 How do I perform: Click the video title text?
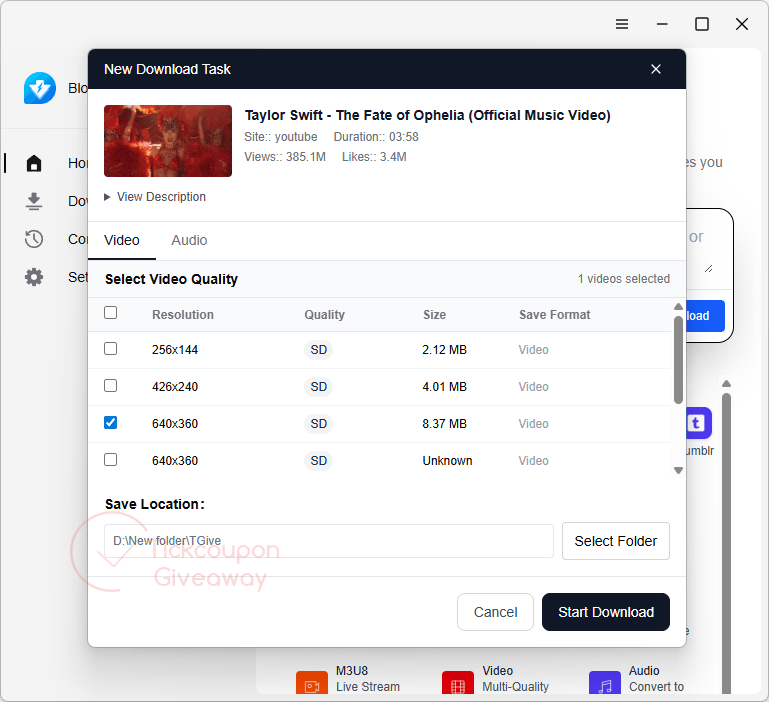pos(428,115)
